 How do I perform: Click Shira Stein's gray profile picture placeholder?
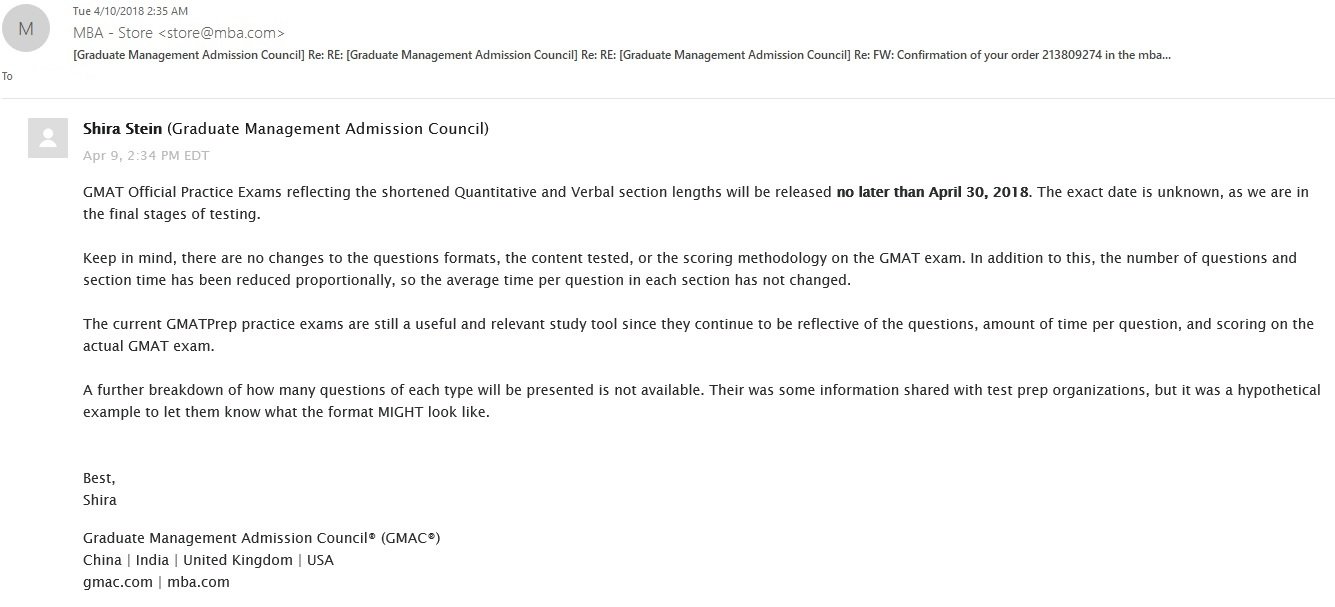(x=47, y=138)
